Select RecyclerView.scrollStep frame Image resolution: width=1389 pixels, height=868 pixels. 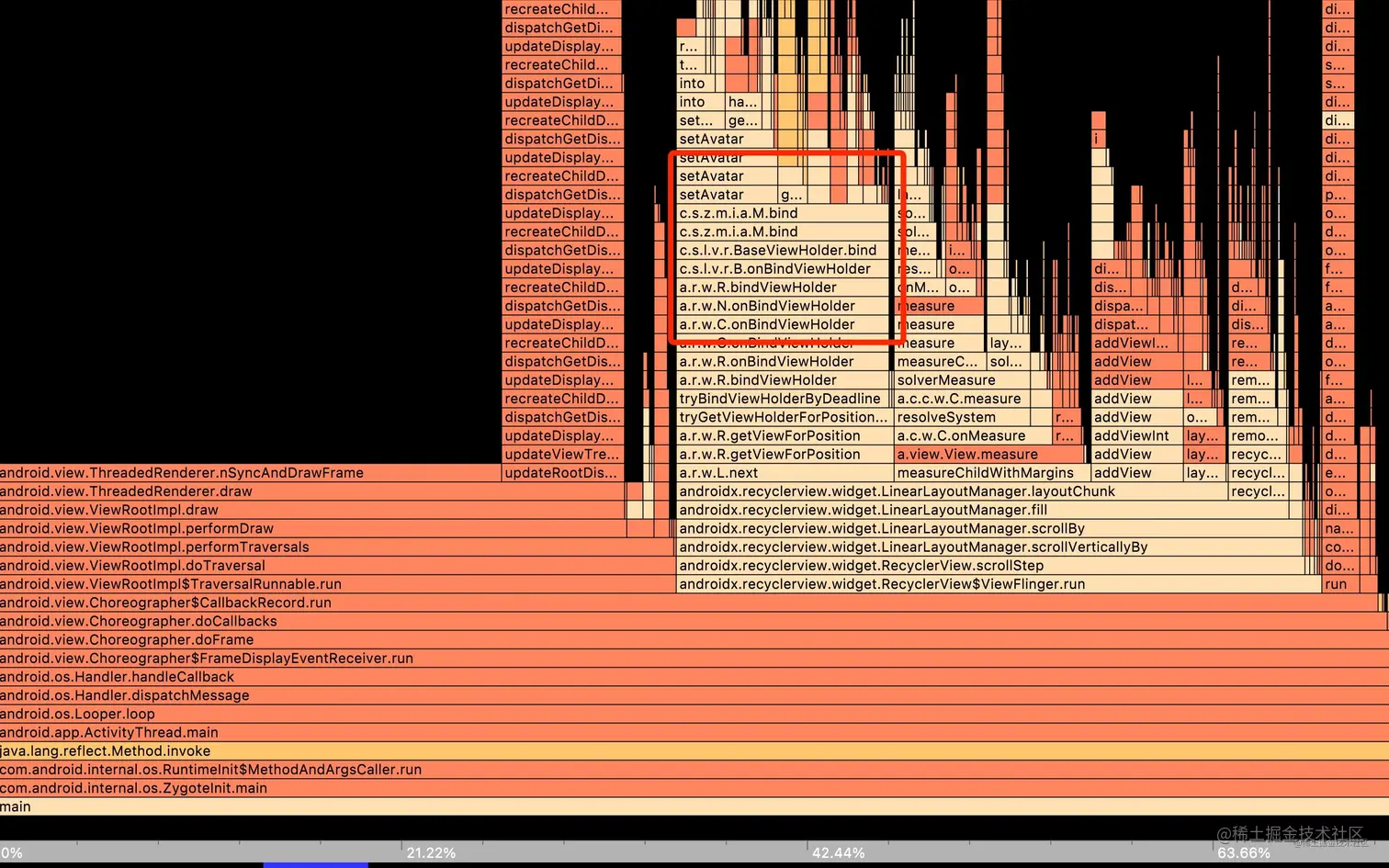click(990, 566)
